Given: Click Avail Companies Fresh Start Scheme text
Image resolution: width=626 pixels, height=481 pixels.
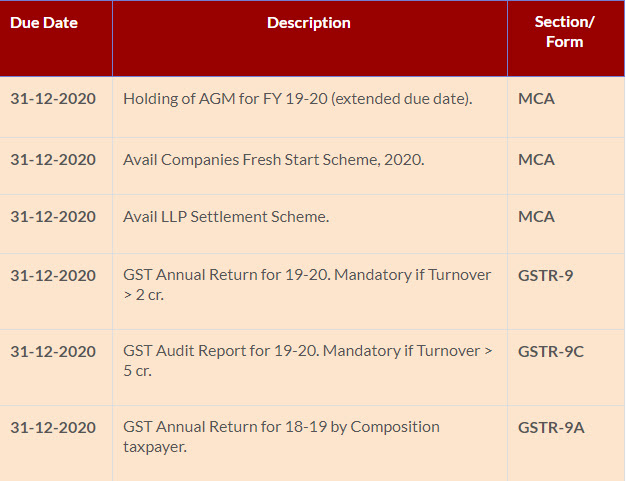Looking at the screenshot, I should tap(273, 159).
